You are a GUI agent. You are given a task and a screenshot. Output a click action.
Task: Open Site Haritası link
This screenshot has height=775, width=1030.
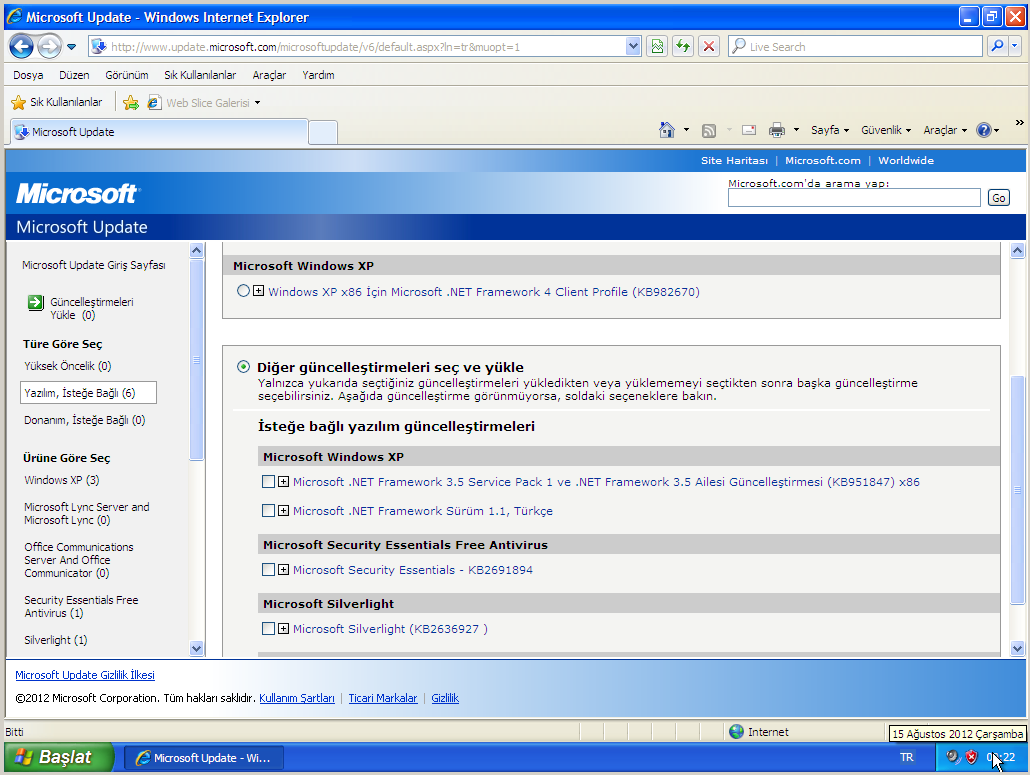click(734, 160)
